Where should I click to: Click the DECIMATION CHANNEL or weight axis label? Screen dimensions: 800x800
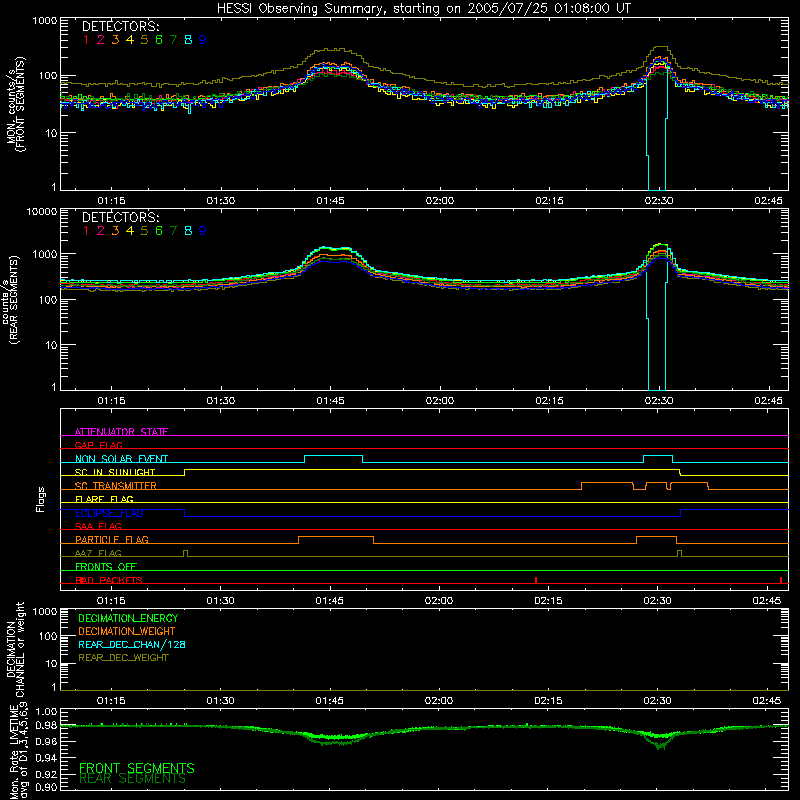16,649
